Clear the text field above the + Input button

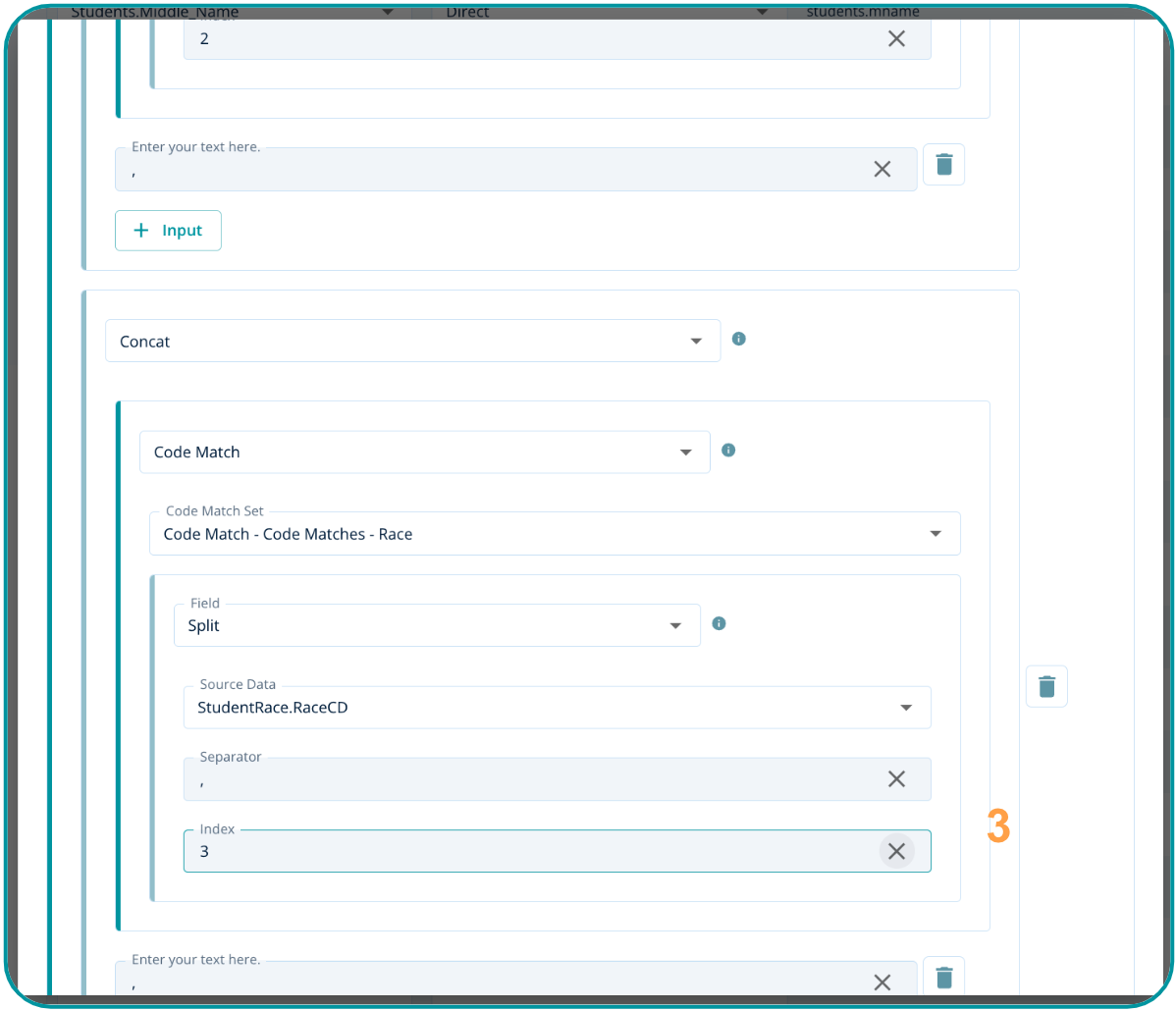tap(882, 169)
